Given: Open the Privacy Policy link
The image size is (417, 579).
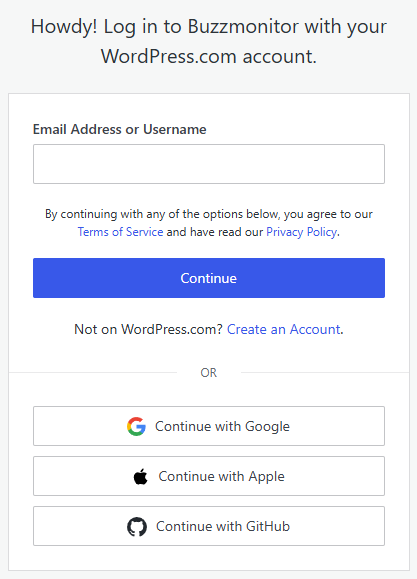Looking at the screenshot, I should pos(302,232).
